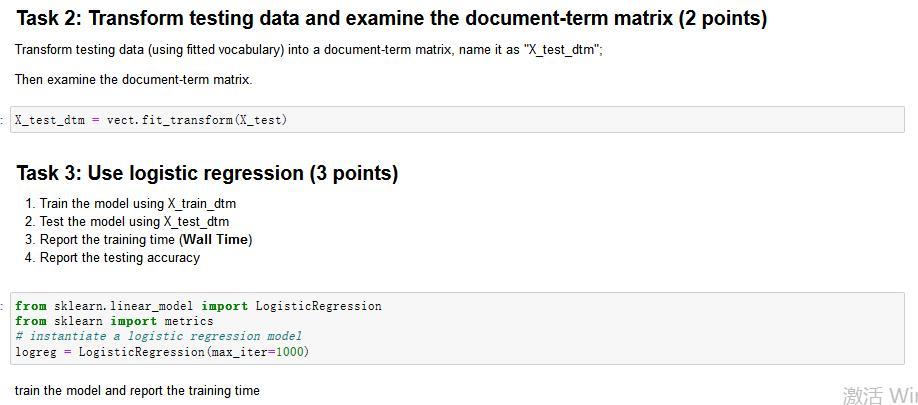Click the input prompt beside the sklearn import cell
The width and height of the screenshot is (918, 405).
click(3, 306)
